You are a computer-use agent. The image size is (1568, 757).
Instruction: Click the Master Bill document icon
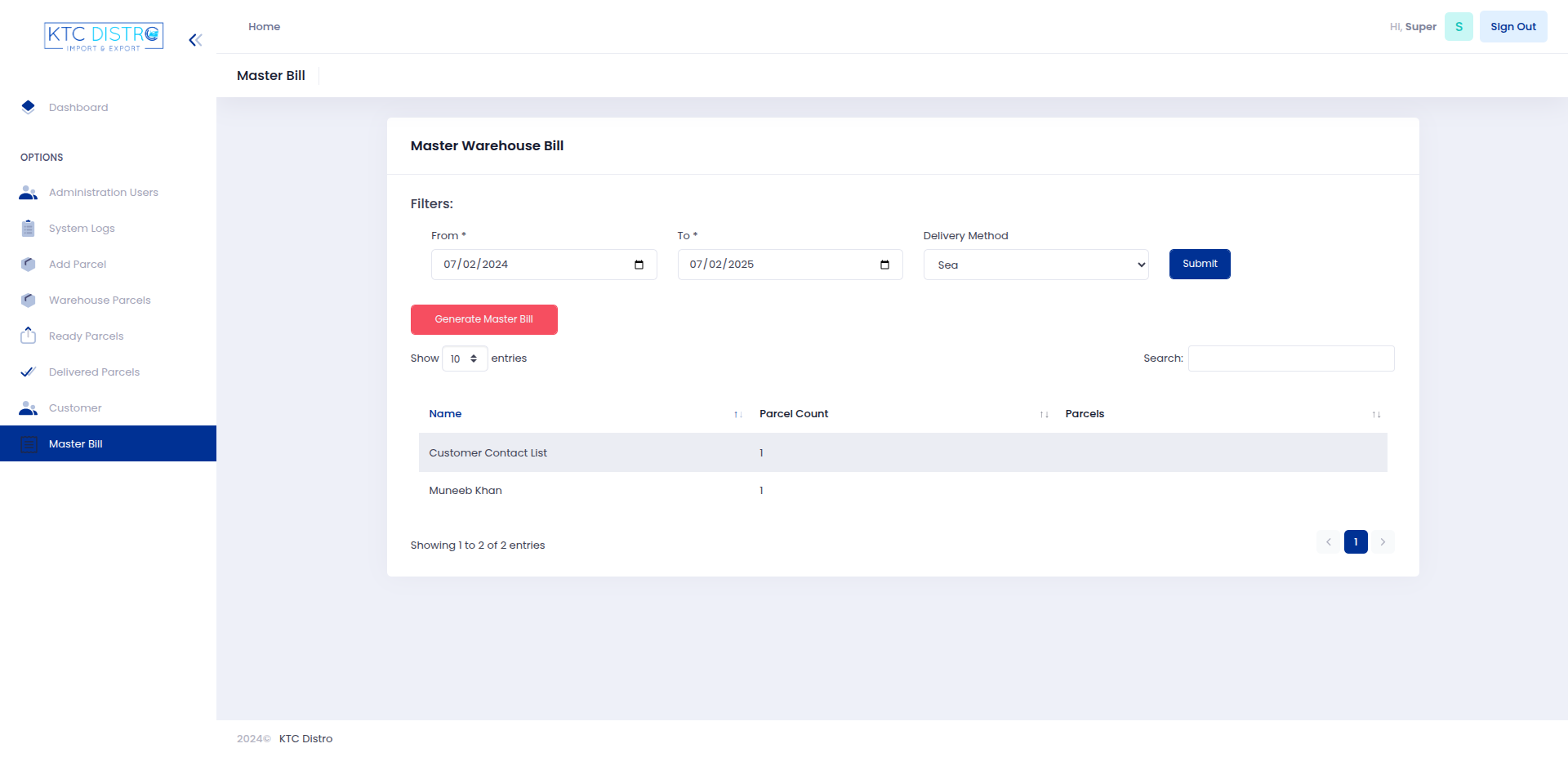pos(29,443)
